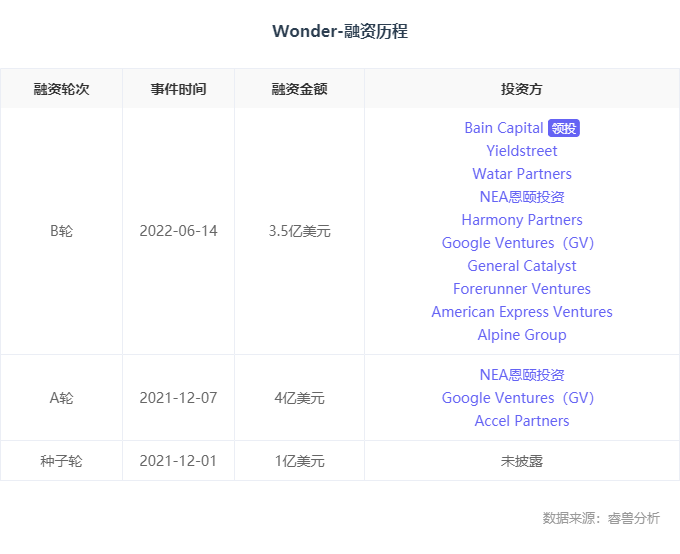This screenshot has height=554, width=680.
Task: Open Harmony Partners investor link
Action: tap(522, 220)
